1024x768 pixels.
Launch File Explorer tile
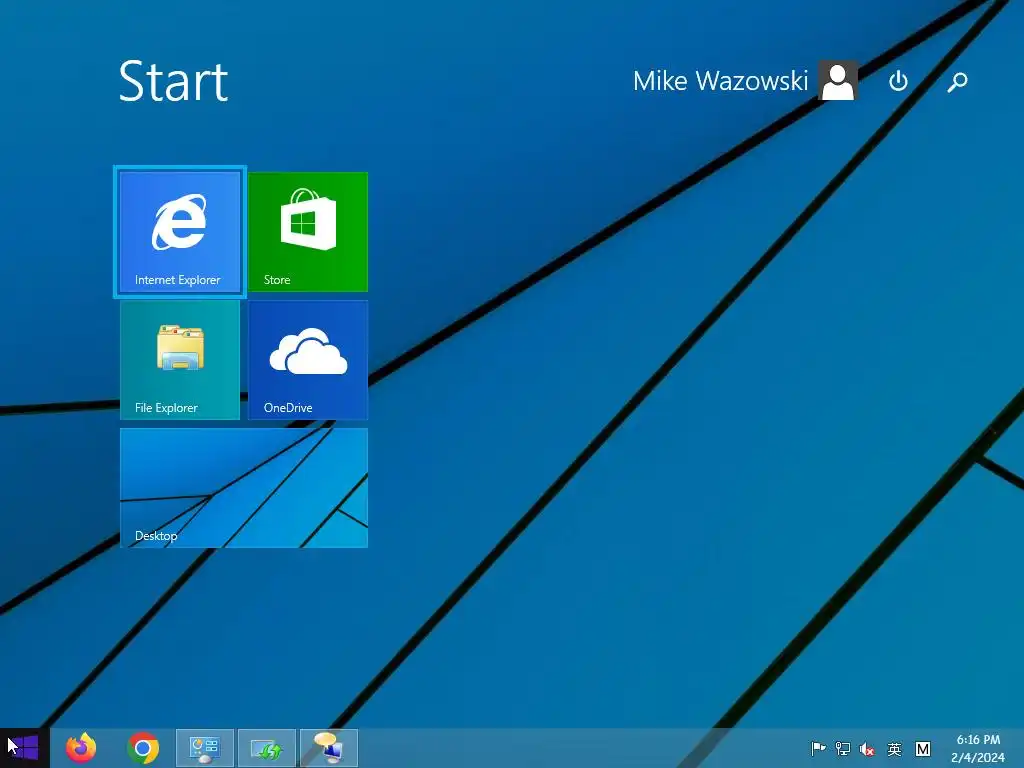tap(180, 360)
